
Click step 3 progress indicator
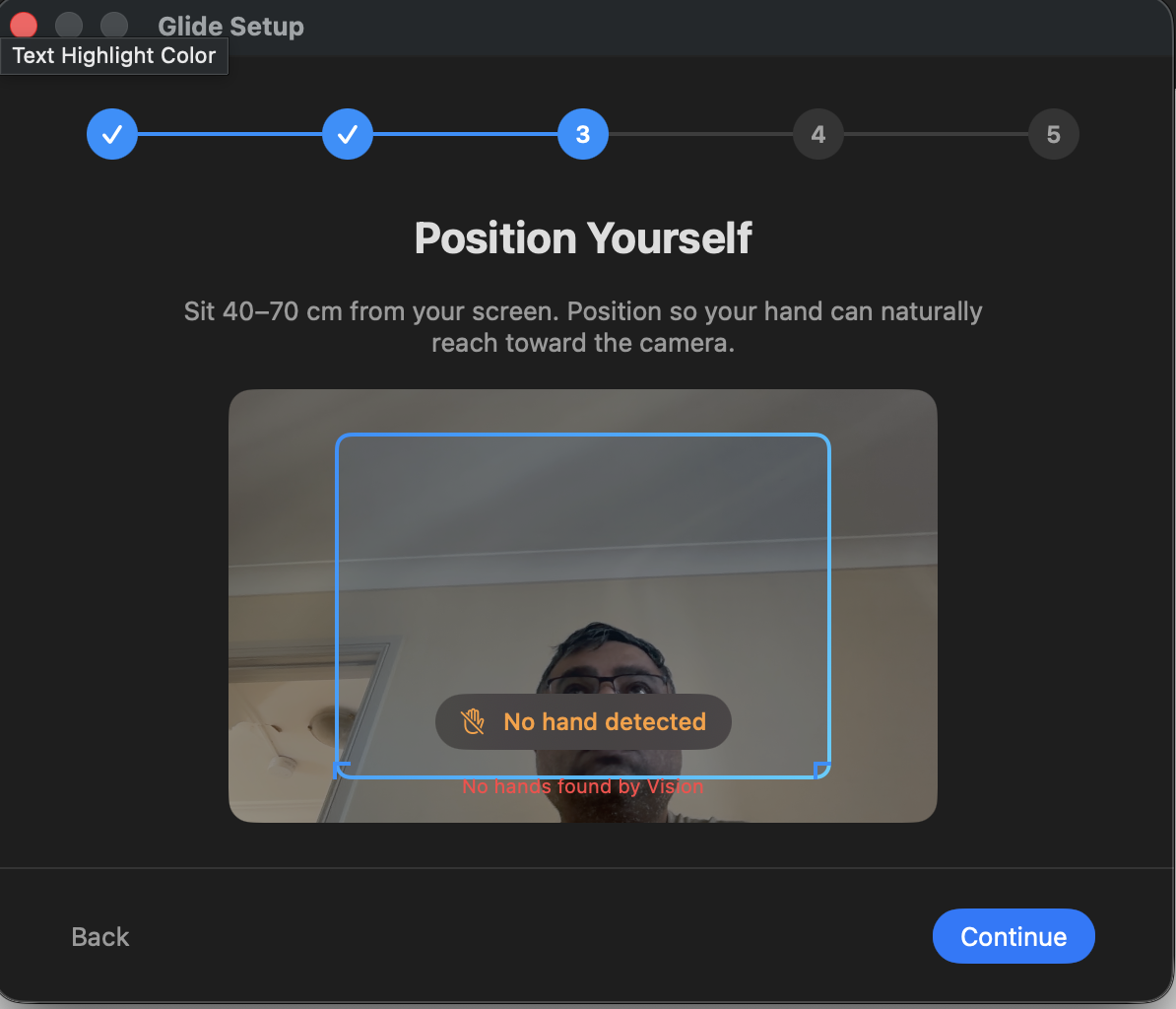pos(583,134)
